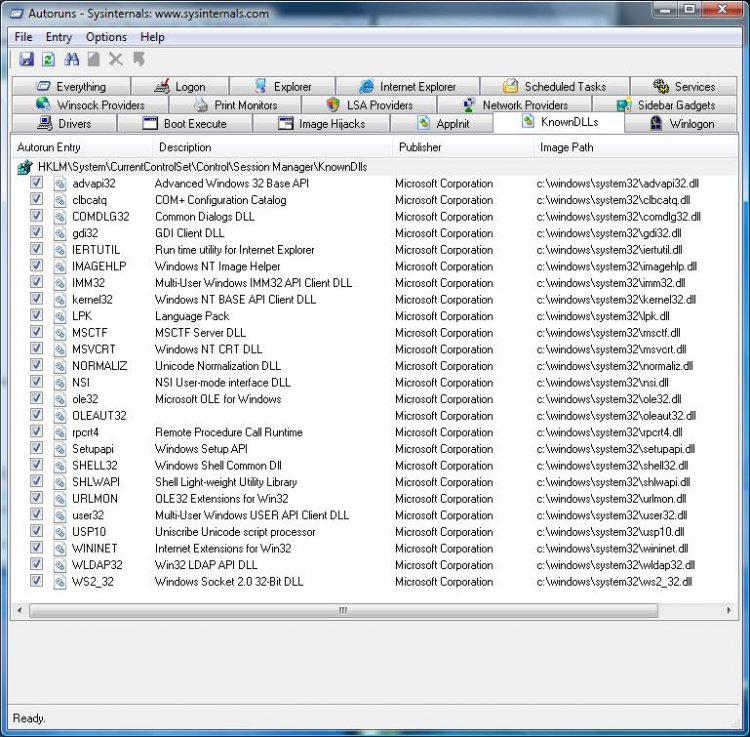This screenshot has width=750, height=737.
Task: Click the Save toolbar icon
Action: click(27, 59)
